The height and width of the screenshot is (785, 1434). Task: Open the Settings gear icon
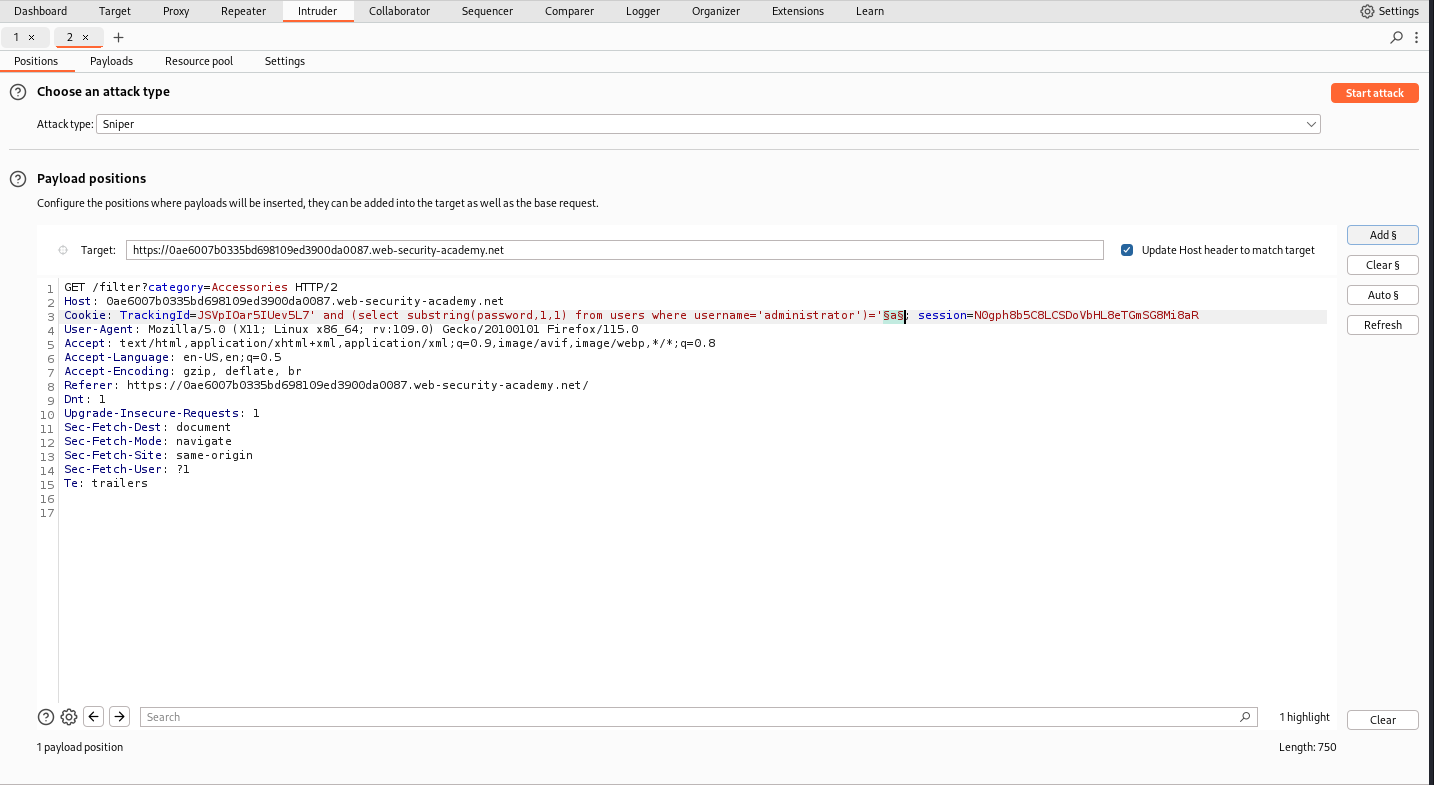pyautogui.click(x=1367, y=11)
